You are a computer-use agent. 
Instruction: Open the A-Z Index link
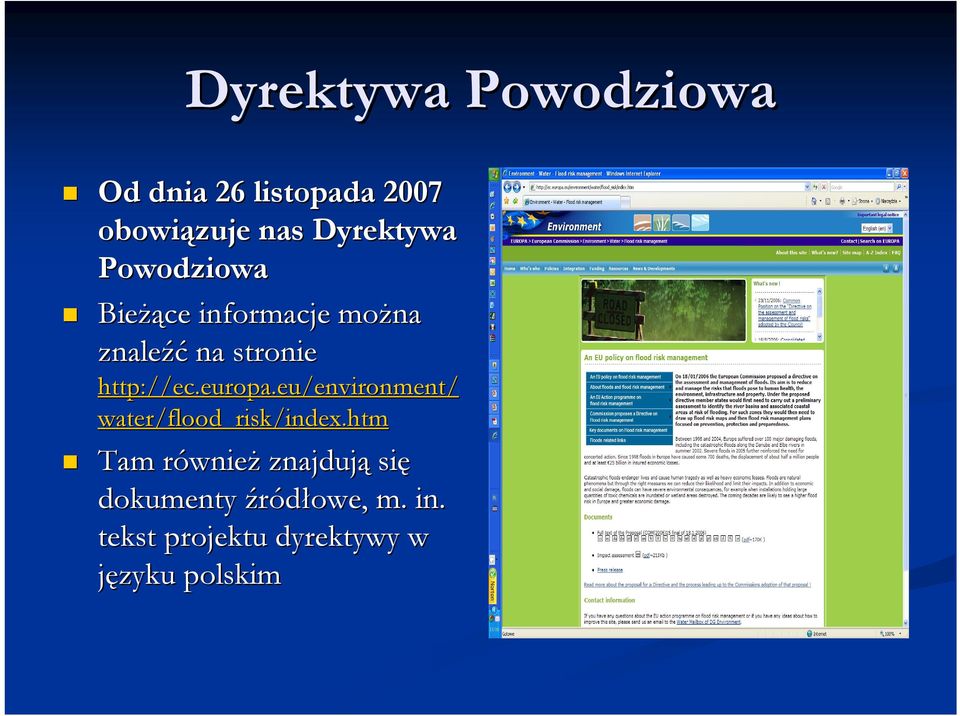coord(876,252)
